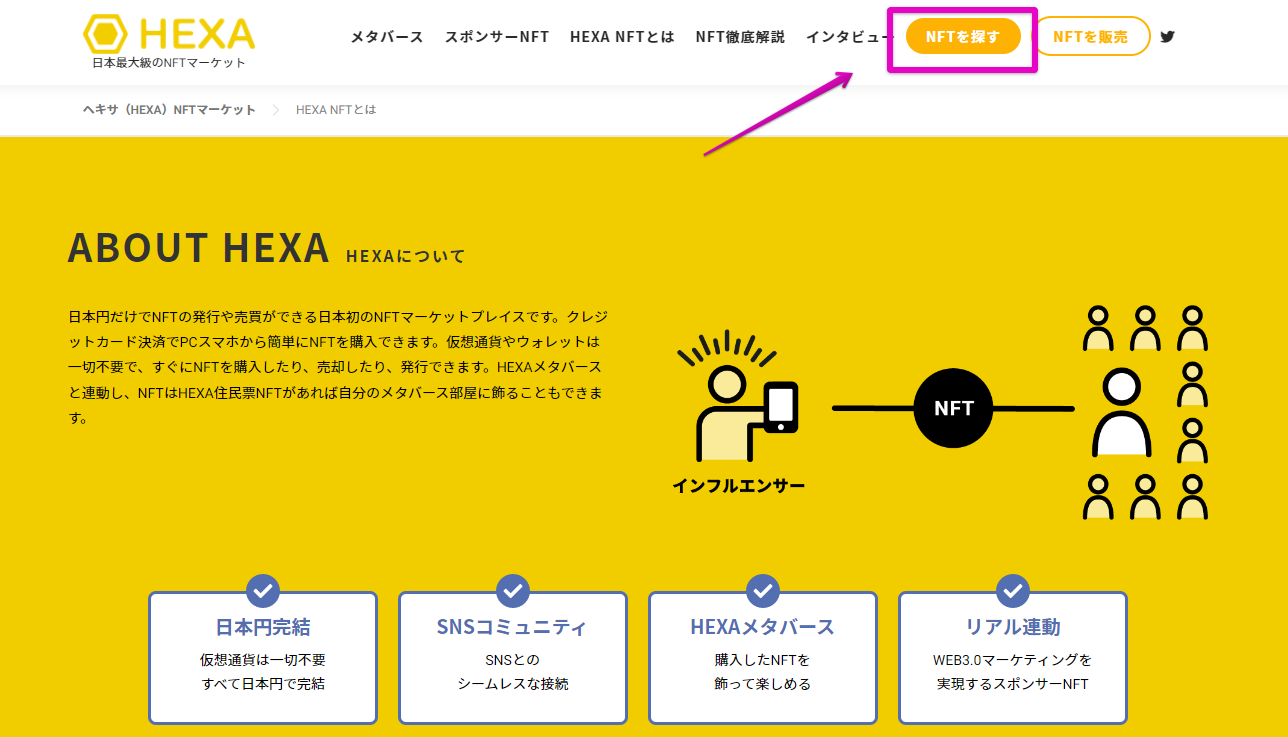The height and width of the screenshot is (737, 1288).
Task: Click text シームレスな接続
Action: coord(513,684)
